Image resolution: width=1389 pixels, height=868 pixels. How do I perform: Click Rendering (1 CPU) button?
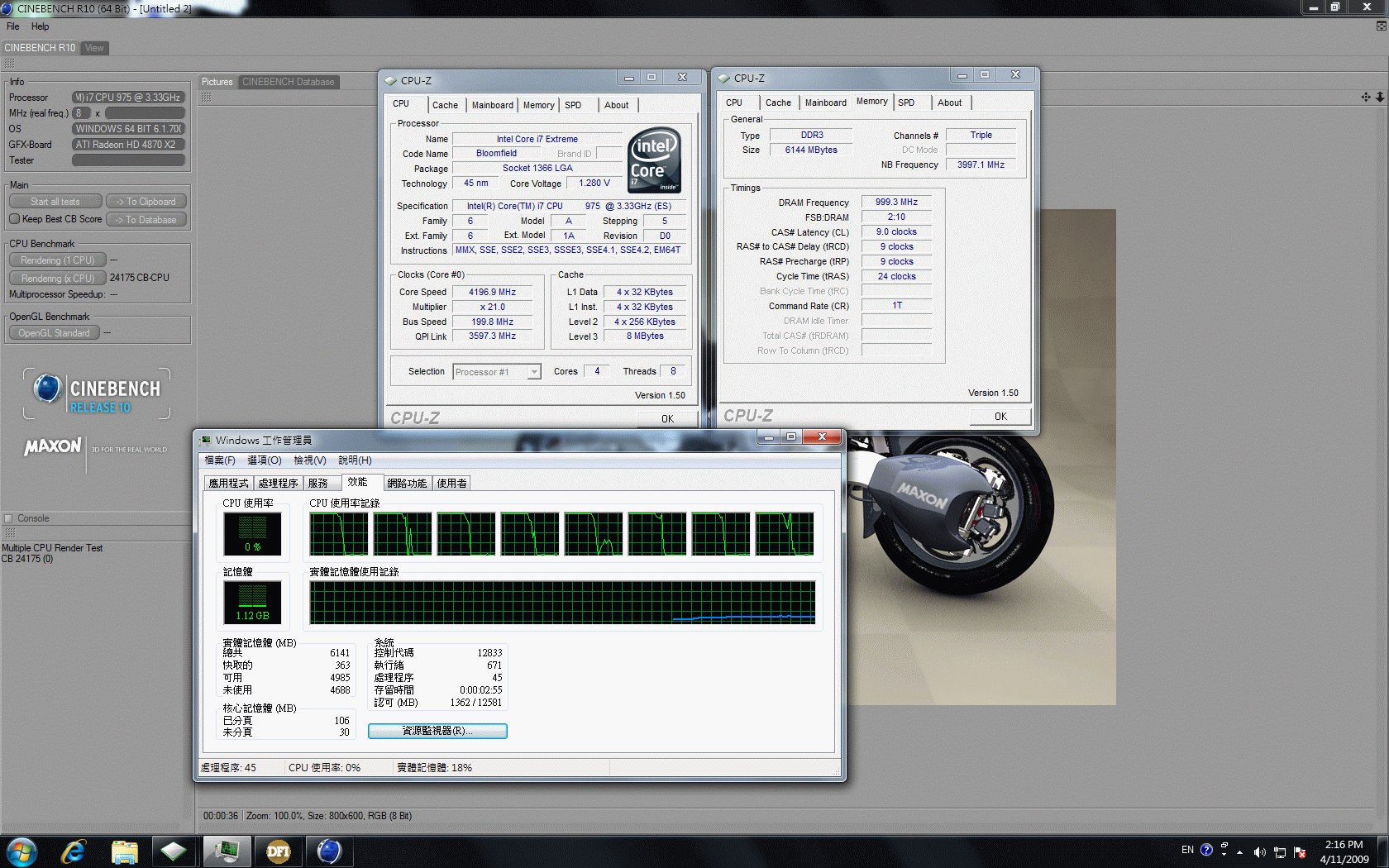tap(58, 260)
